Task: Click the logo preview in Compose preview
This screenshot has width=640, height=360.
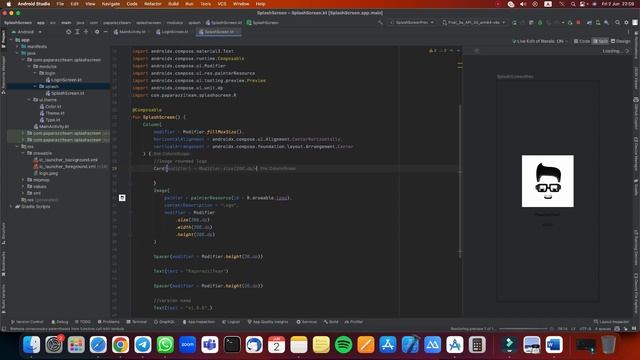Action: (547, 181)
